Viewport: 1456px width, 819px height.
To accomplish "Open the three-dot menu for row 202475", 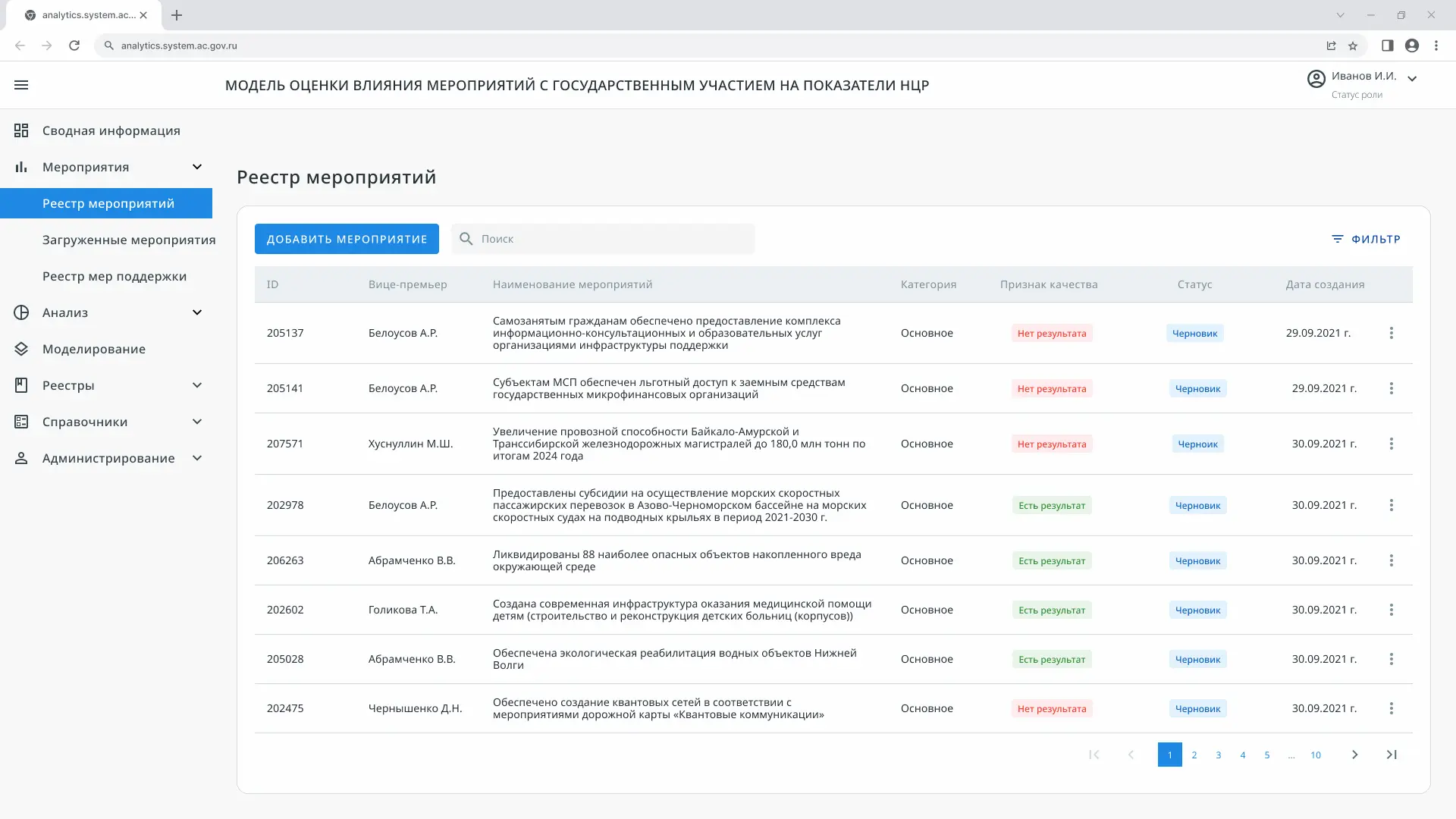I will point(1391,708).
